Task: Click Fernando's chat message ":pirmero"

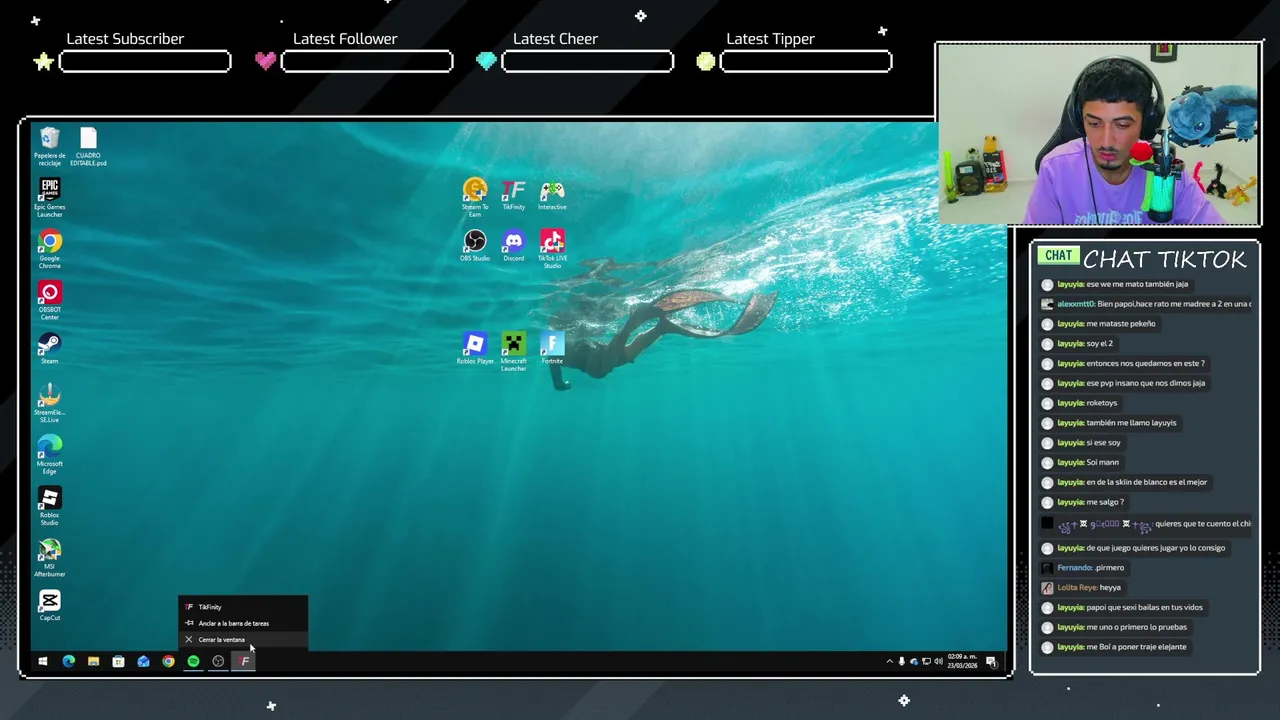Action: (x=1110, y=568)
